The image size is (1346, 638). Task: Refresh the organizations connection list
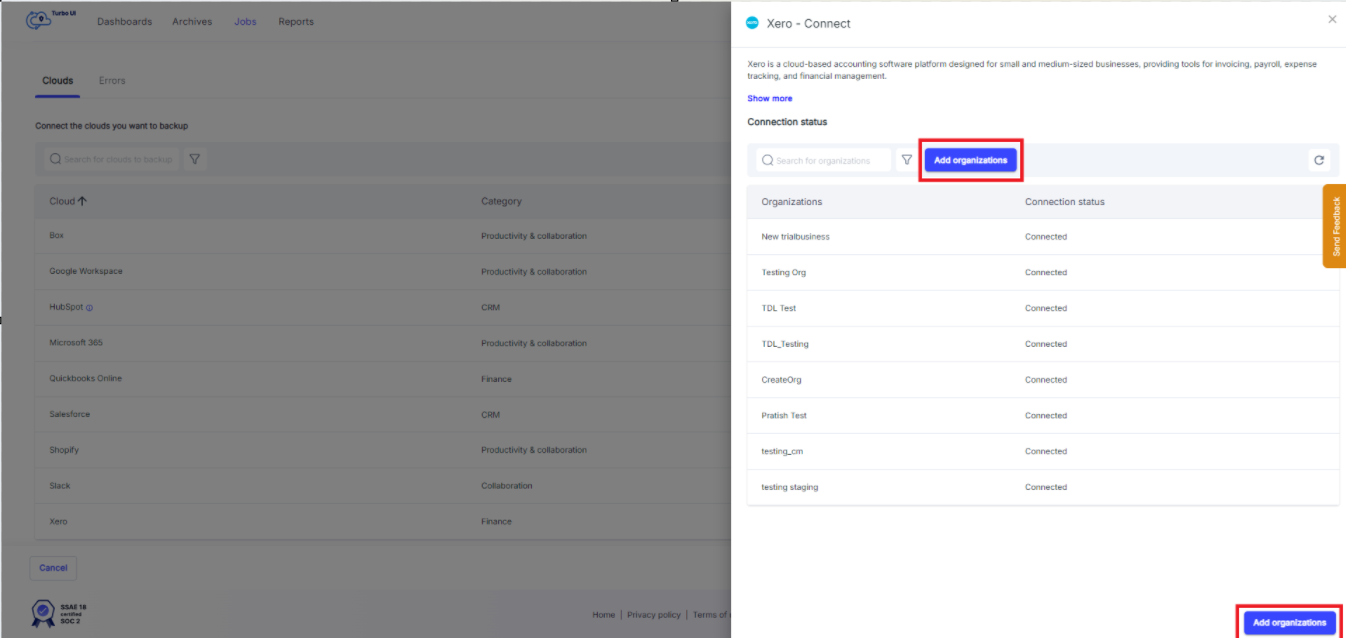pyautogui.click(x=1319, y=160)
